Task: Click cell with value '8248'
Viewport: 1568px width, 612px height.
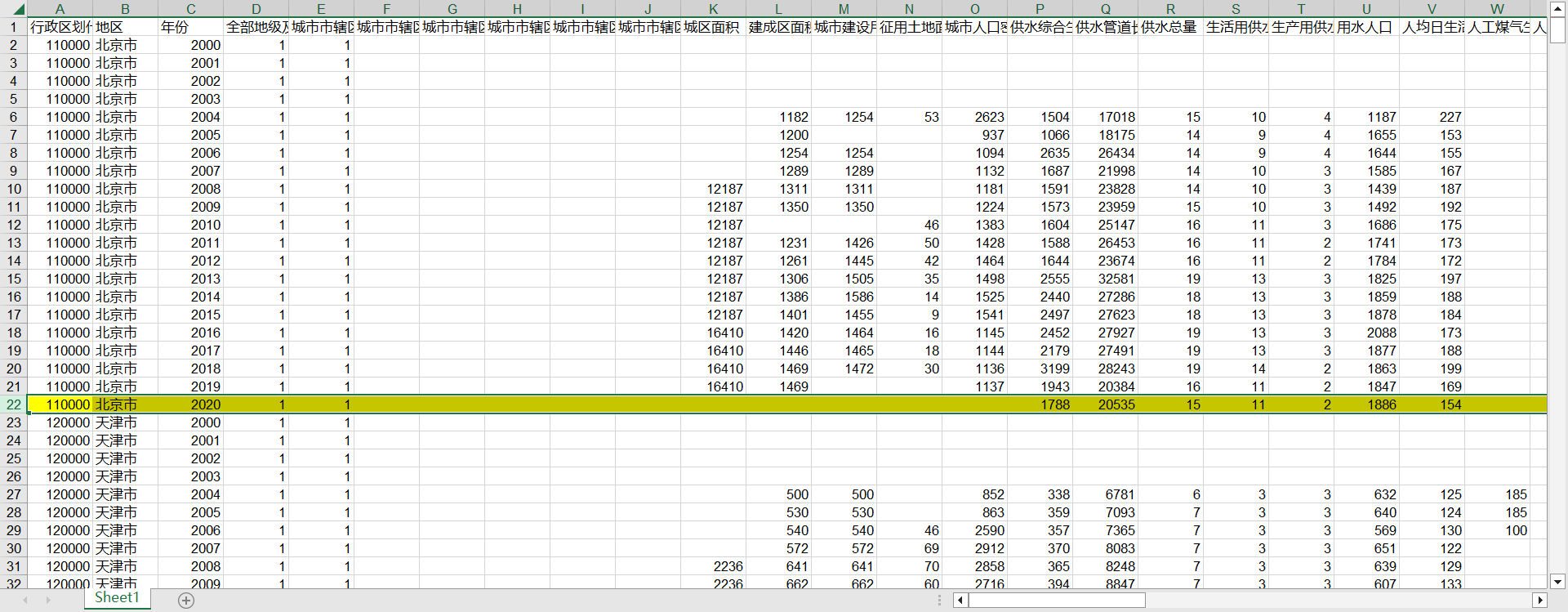Action: coord(1105,566)
